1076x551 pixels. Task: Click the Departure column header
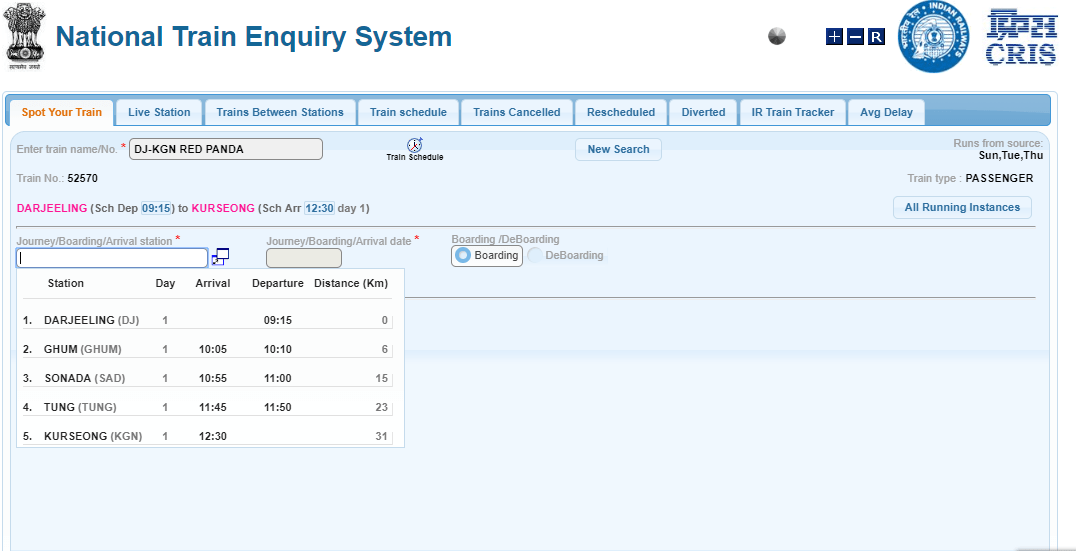278,283
